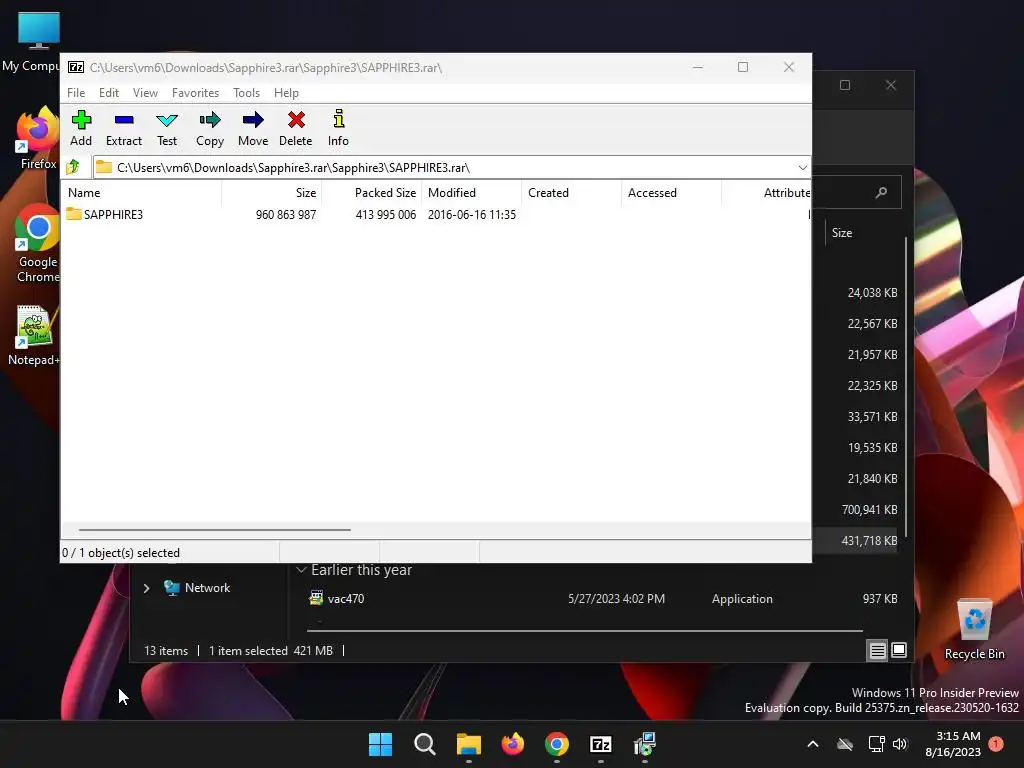Click the Add toolbar button in 7-Zip

tap(81, 129)
